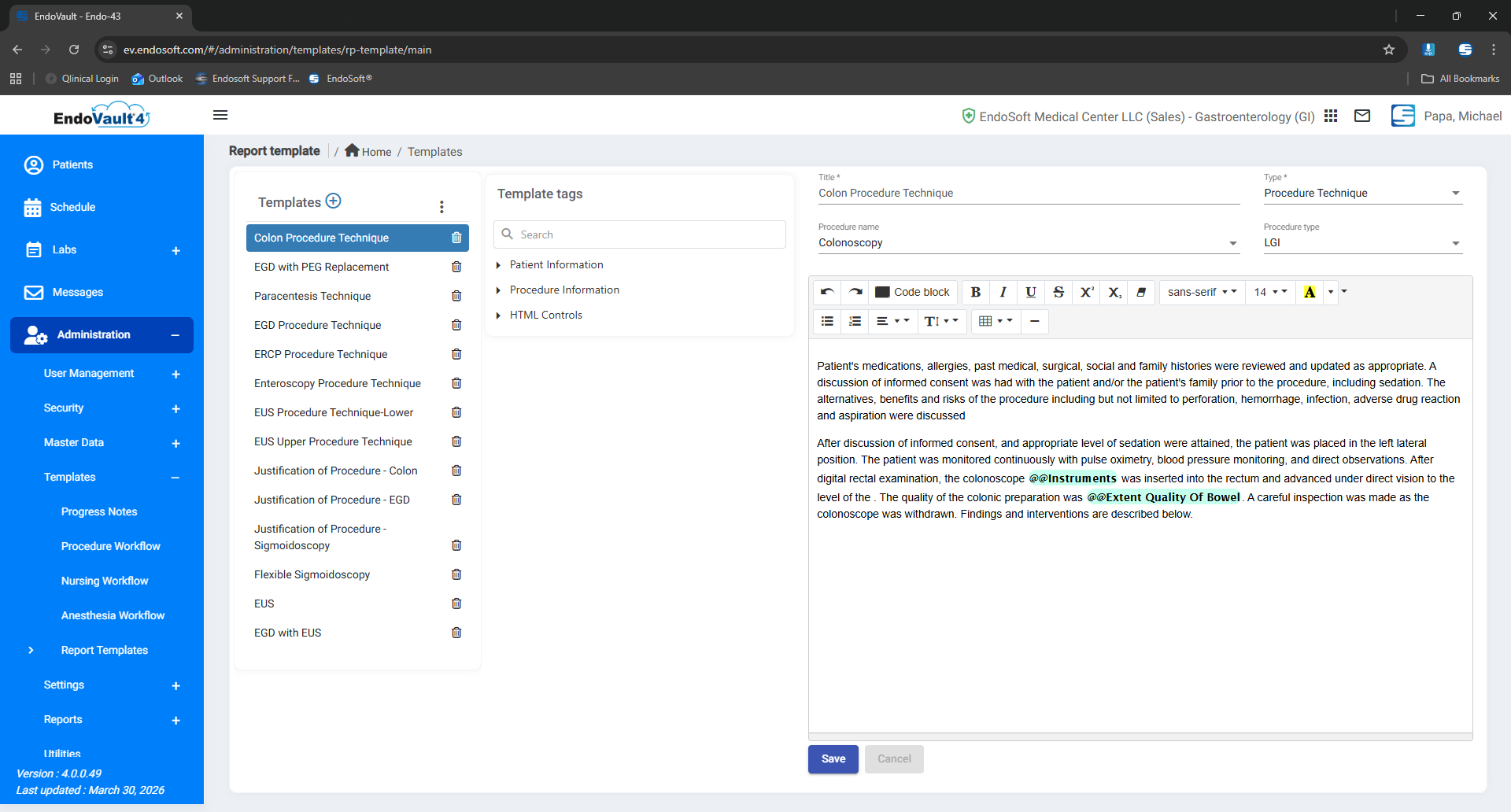Click the undo icon in editor toolbar
Screen dimensions: 1511x812
[x=826, y=292]
